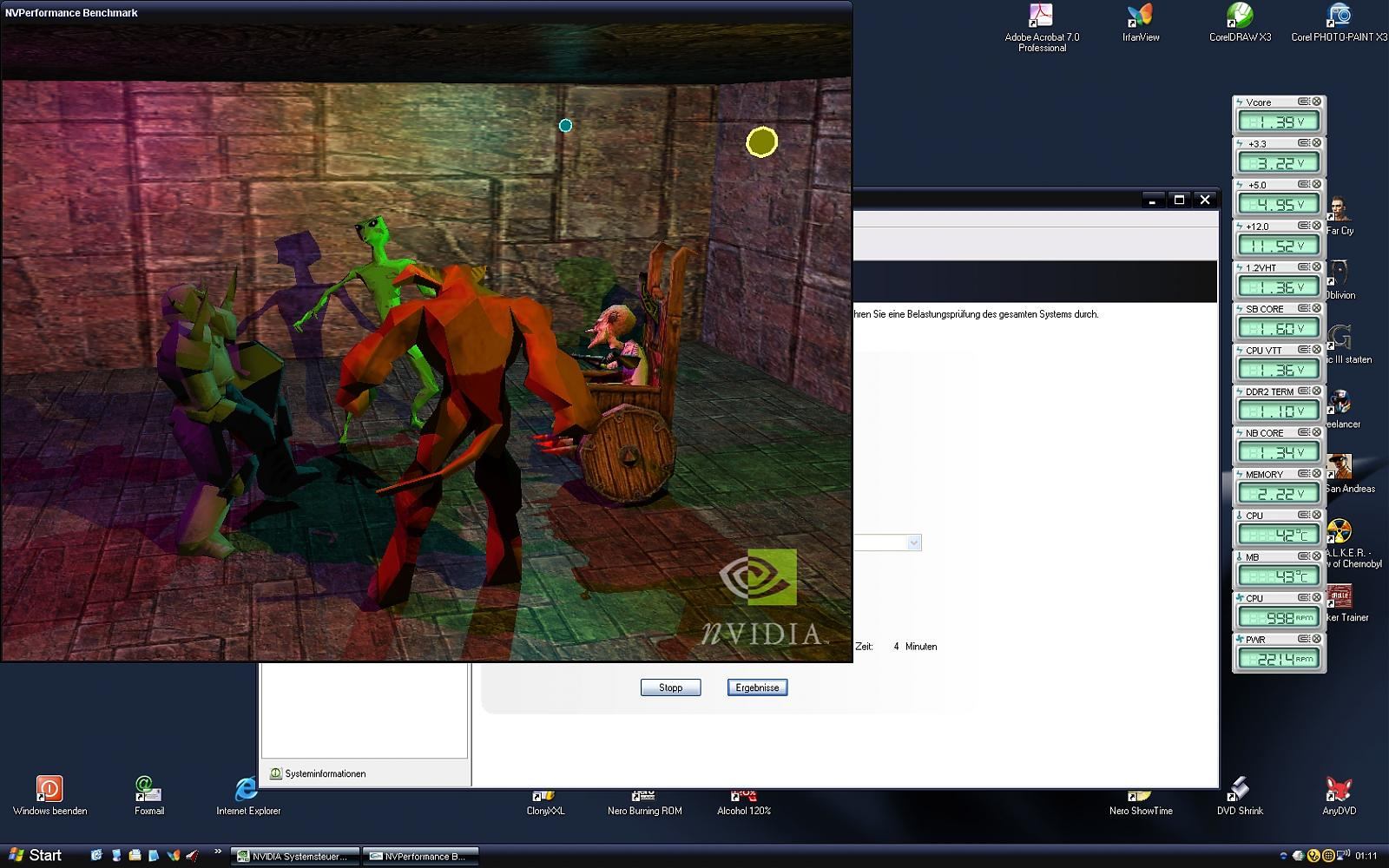Open the dropdown arrow in NVIDIA stress test panel
Image resolution: width=1389 pixels, height=868 pixels.
pyautogui.click(x=913, y=542)
